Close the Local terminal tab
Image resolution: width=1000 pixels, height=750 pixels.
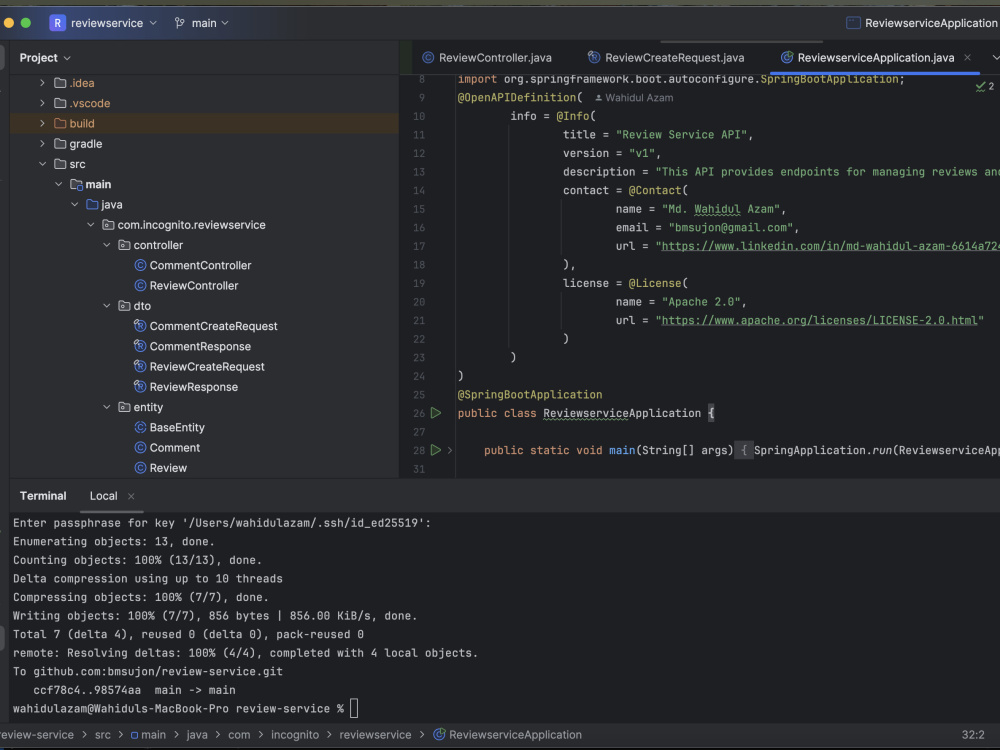click(131, 496)
